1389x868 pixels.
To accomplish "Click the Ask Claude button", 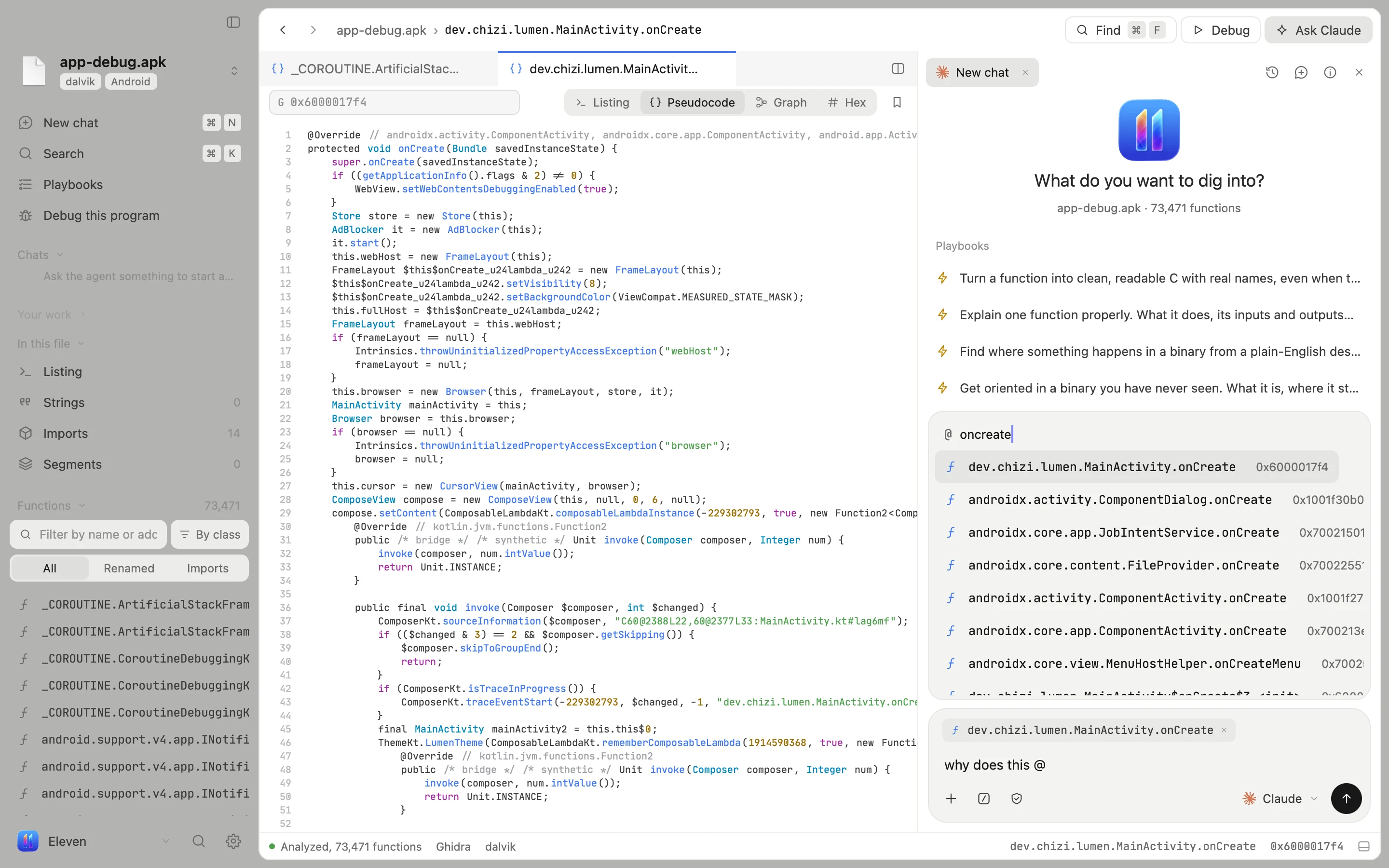I will pyautogui.click(x=1319, y=30).
